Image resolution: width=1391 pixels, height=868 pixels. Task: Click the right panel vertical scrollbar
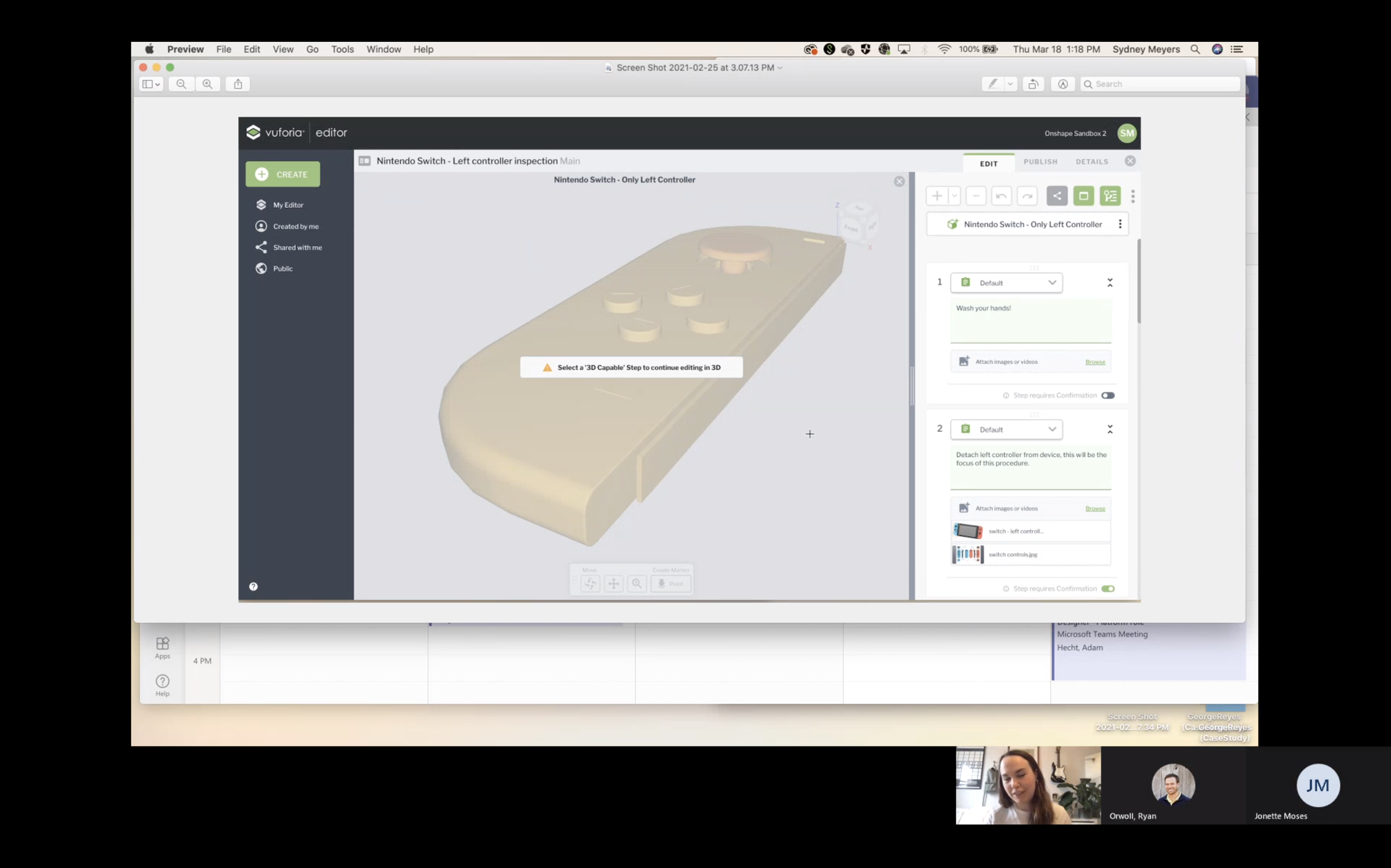coord(1138,281)
